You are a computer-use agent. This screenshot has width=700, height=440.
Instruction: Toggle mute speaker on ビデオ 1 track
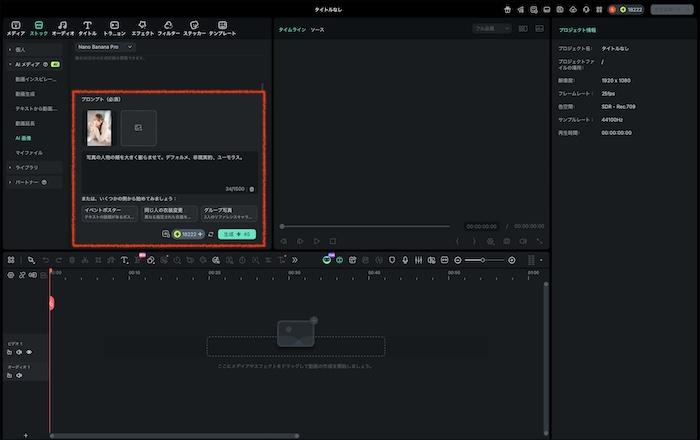click(19, 352)
